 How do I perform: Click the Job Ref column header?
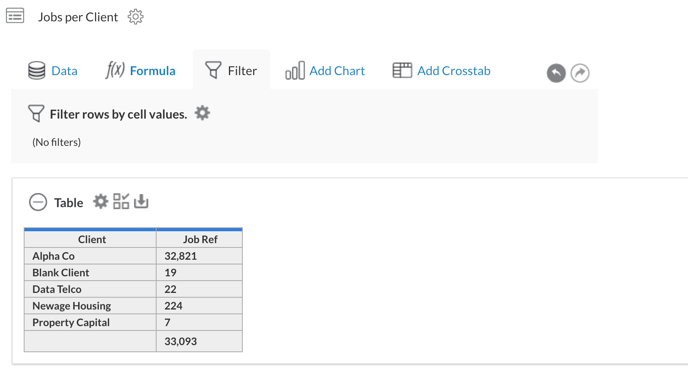[x=200, y=239]
